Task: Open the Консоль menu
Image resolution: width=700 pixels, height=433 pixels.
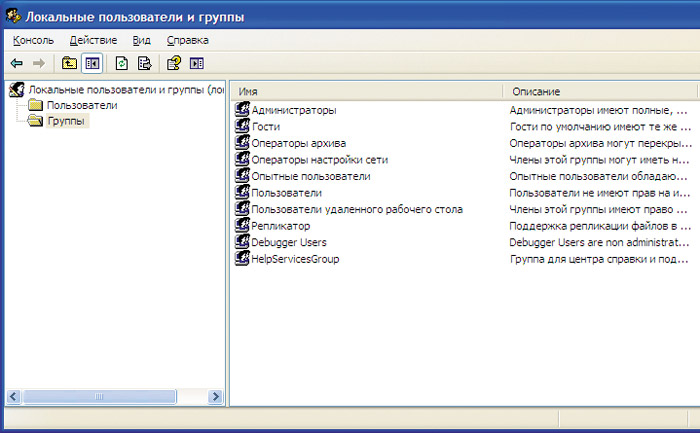Action: [x=33, y=40]
